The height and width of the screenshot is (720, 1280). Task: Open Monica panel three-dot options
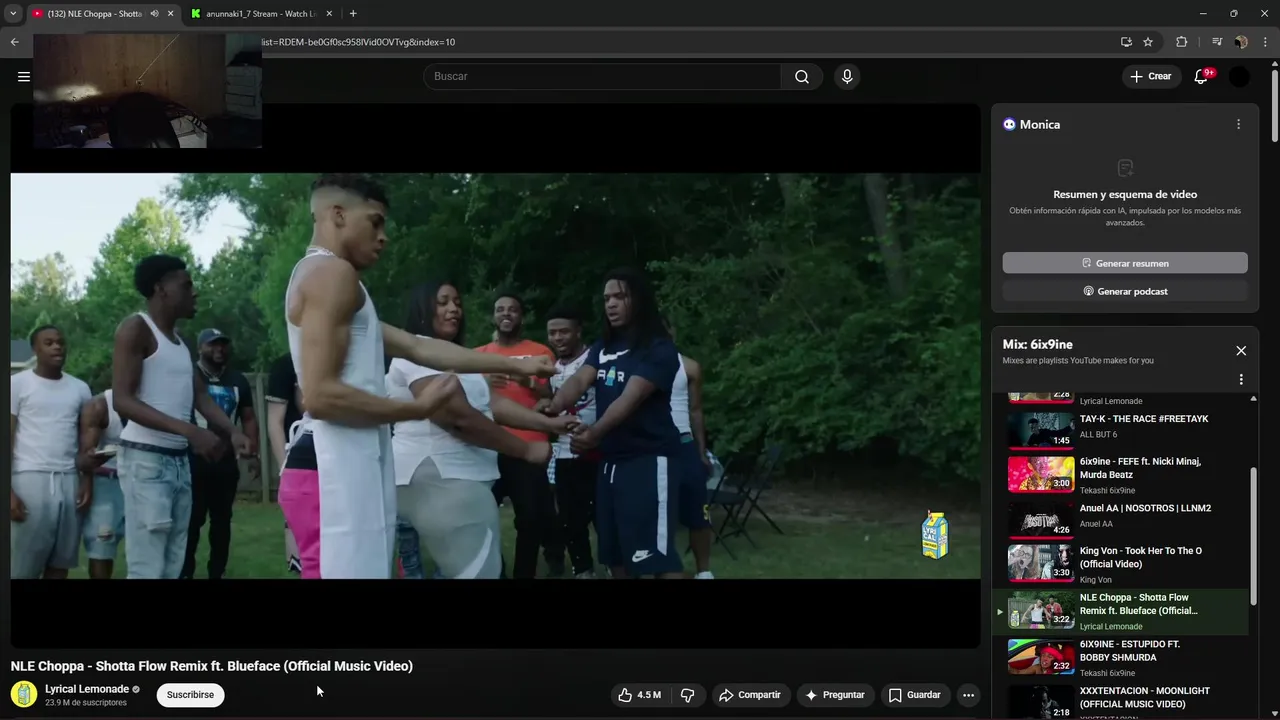(x=1238, y=124)
